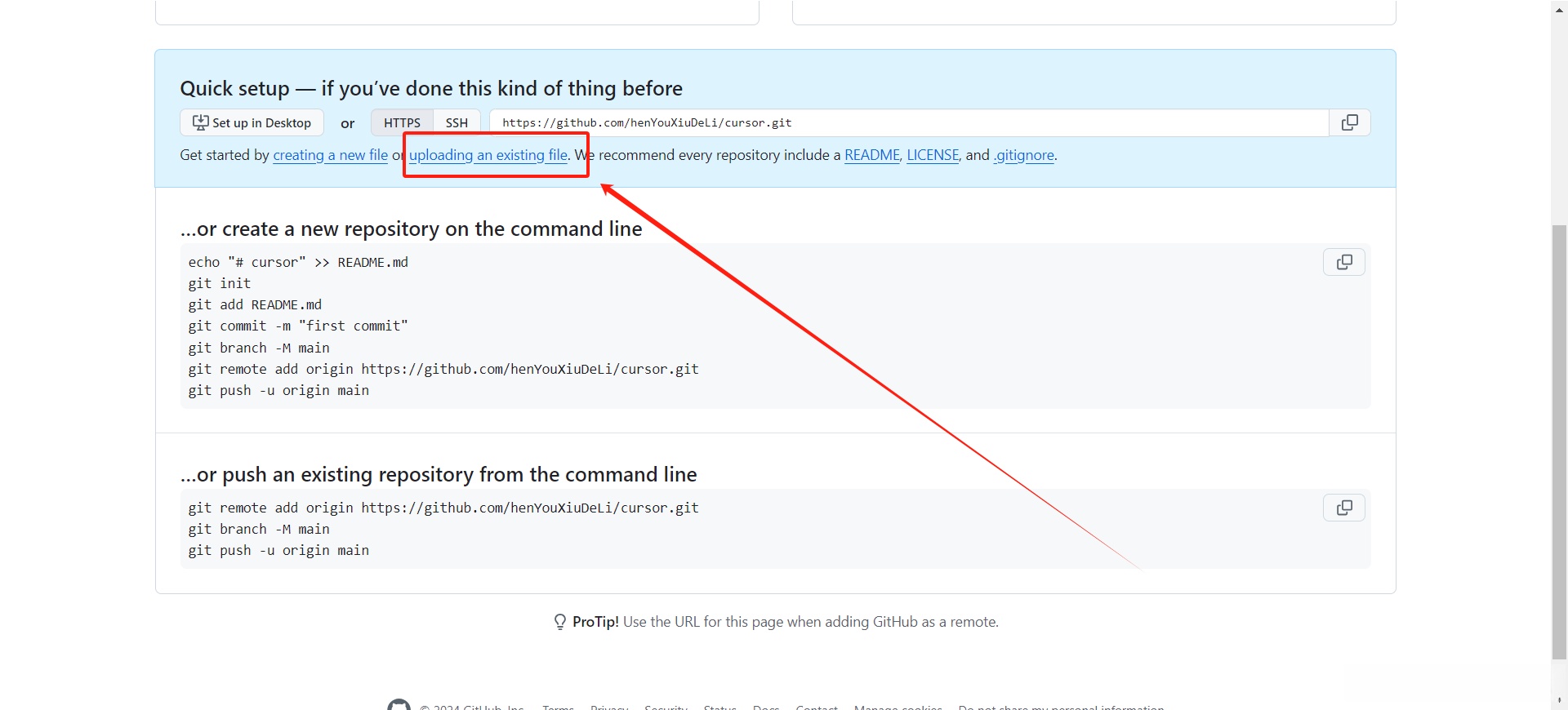Click the git init command line

click(220, 283)
